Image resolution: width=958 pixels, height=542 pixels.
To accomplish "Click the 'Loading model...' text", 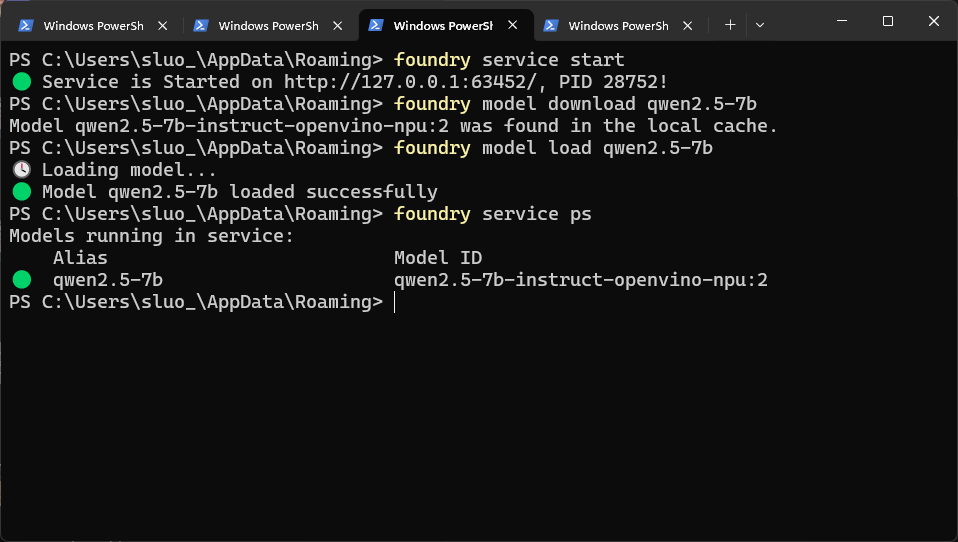I will coord(128,170).
